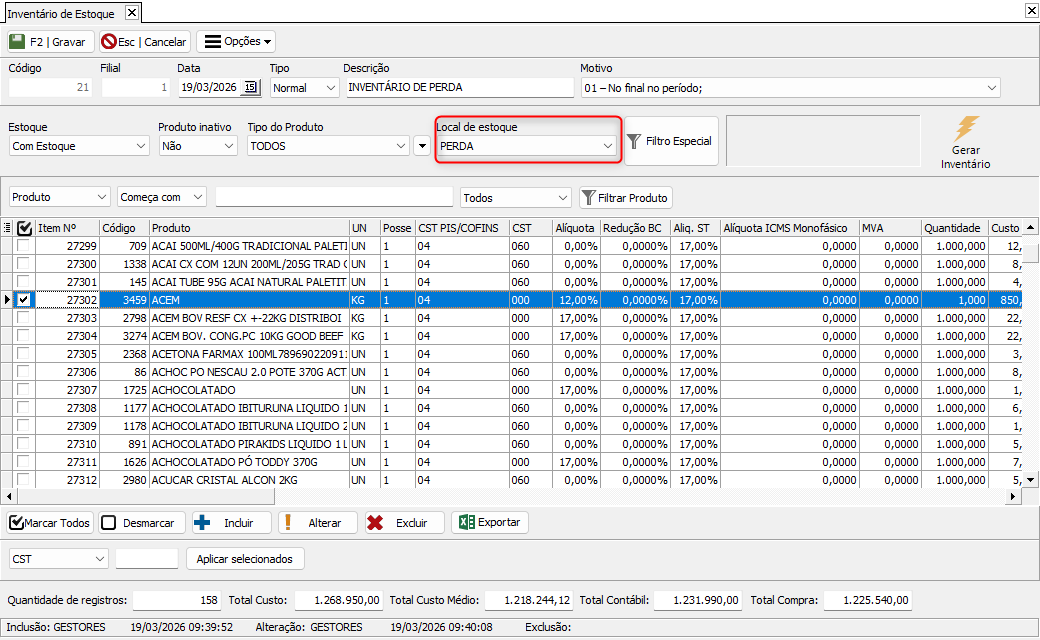This screenshot has width=1040, height=640.
Task: Open the Motivo dropdown list
Action: (991, 88)
